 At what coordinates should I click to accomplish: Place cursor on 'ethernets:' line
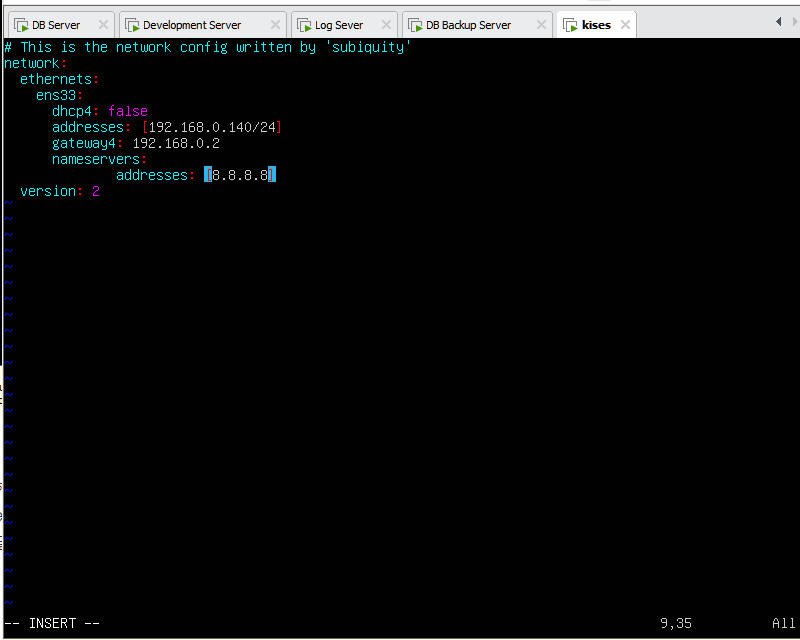tap(59, 80)
